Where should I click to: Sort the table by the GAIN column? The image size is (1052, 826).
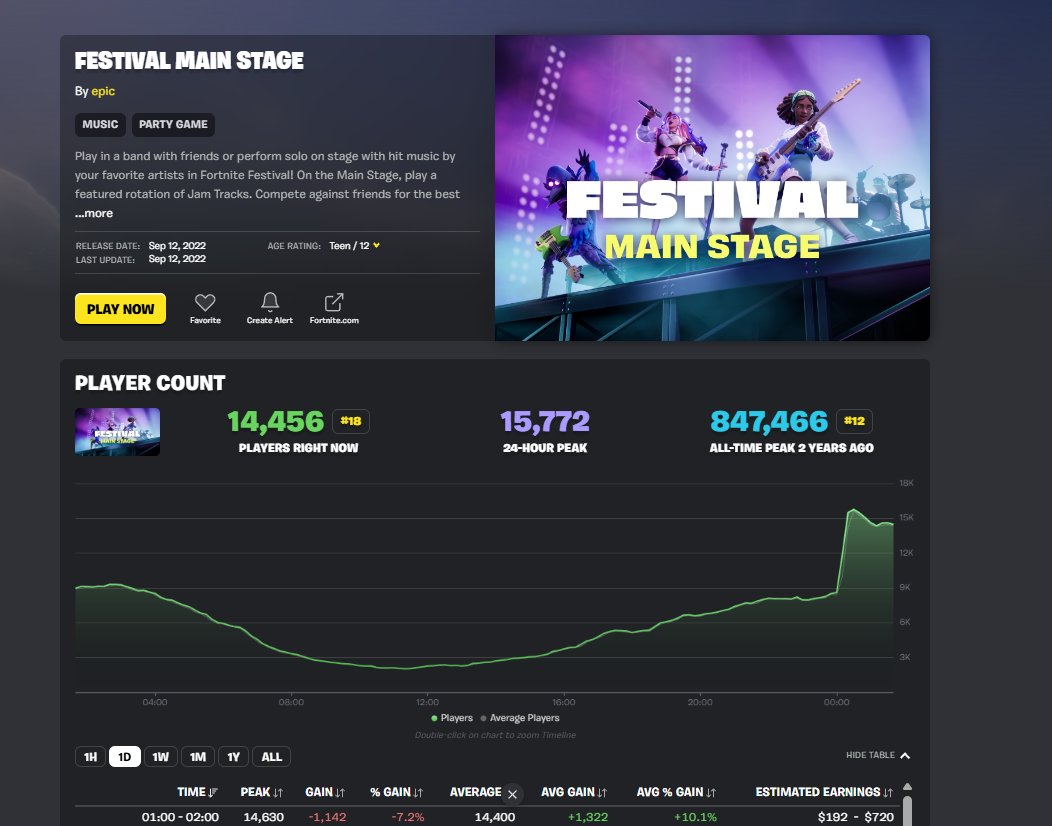(325, 792)
